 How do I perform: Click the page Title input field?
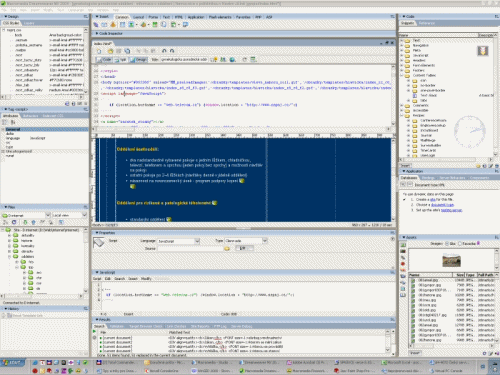184,59
